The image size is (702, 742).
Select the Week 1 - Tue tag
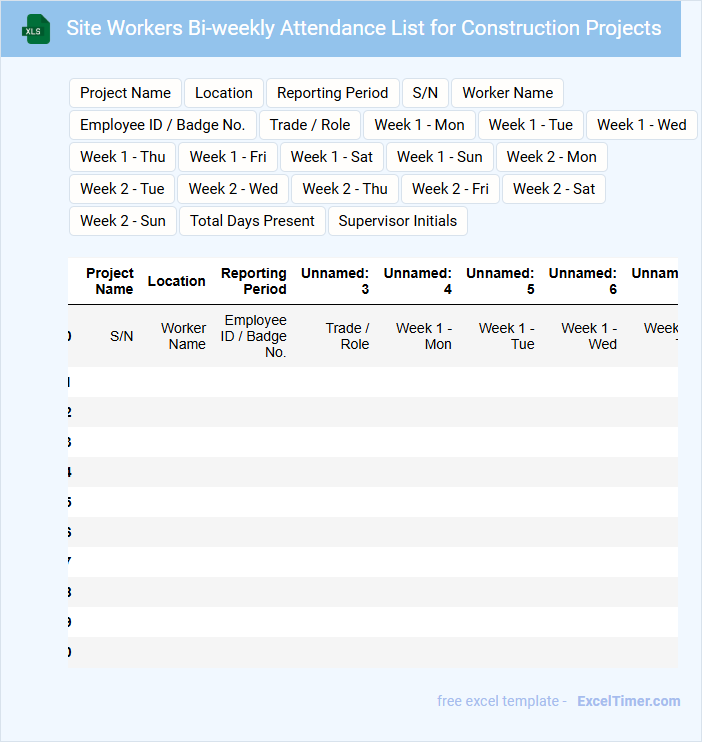[531, 125]
